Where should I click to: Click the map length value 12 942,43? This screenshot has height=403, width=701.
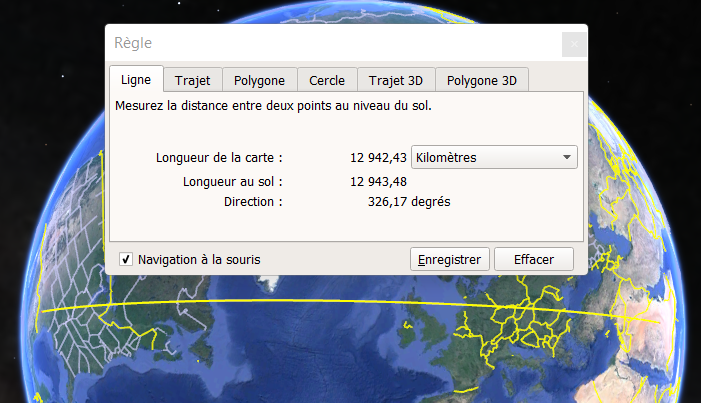pos(378,157)
